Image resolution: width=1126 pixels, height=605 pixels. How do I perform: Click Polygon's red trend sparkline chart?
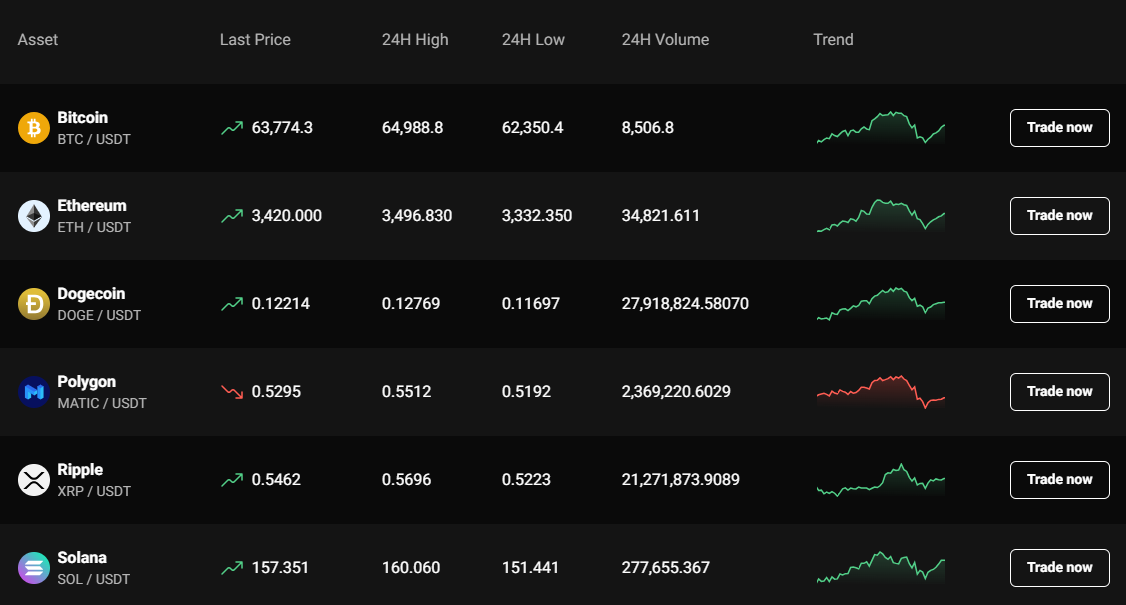click(x=880, y=392)
